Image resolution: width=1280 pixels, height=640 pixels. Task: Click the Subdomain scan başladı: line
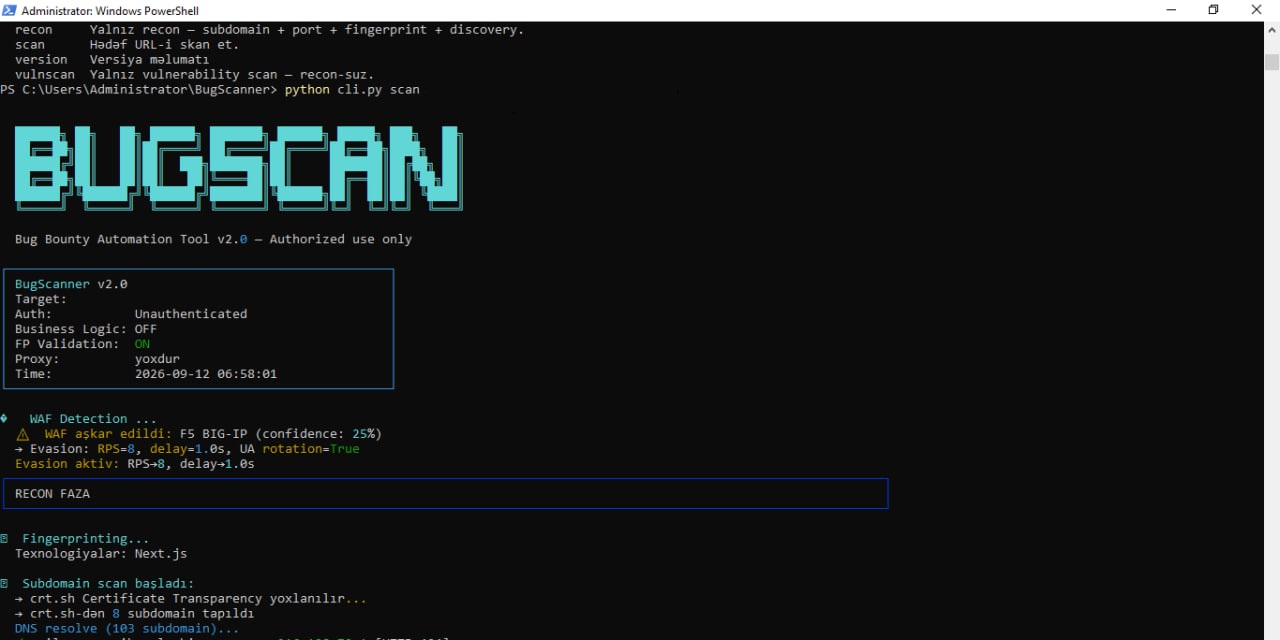pos(109,584)
